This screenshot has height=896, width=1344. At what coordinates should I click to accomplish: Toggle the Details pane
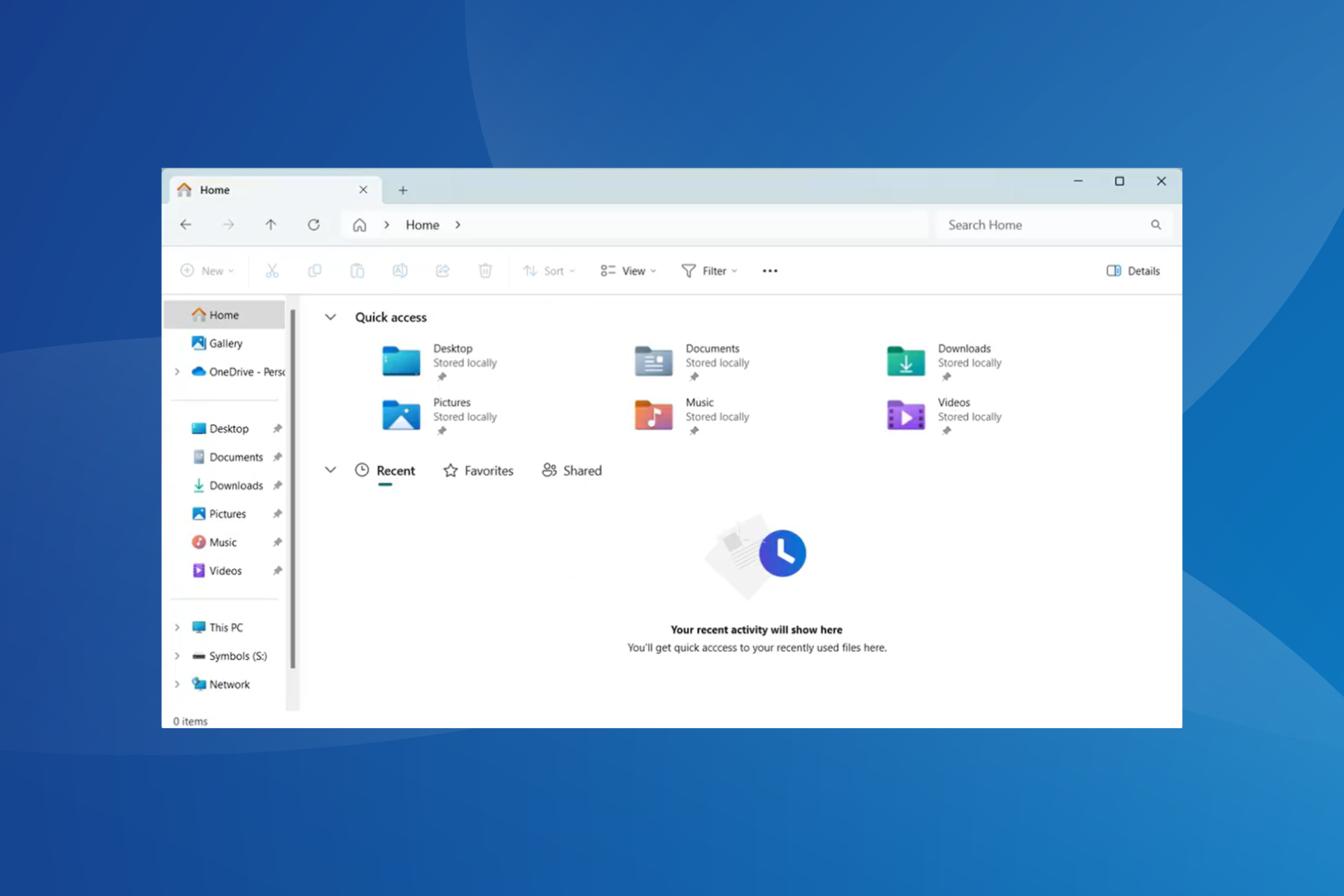(1133, 271)
